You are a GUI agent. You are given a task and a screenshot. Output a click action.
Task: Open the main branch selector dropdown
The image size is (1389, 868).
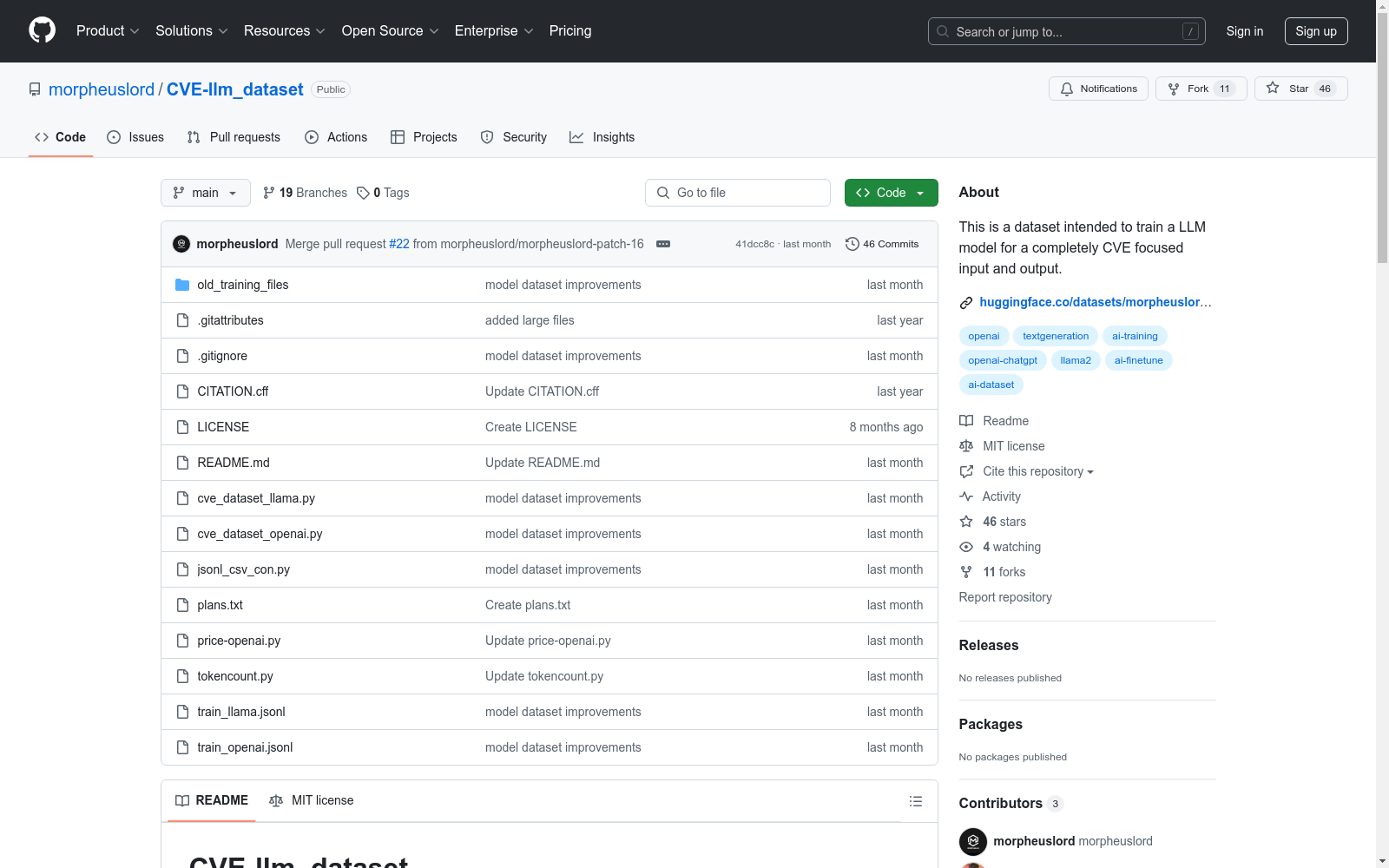pyautogui.click(x=206, y=193)
